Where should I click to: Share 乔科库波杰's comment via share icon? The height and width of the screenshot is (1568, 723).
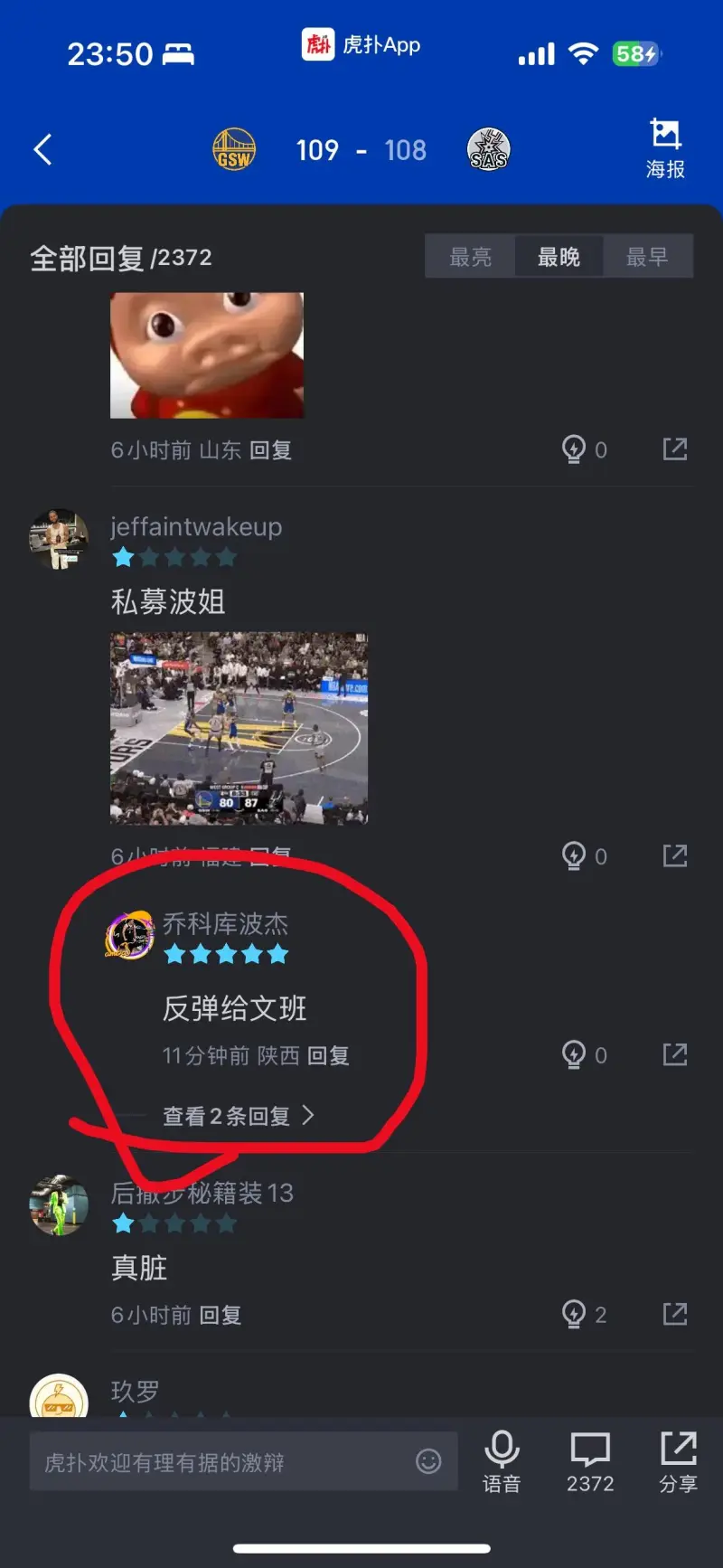(x=675, y=1054)
